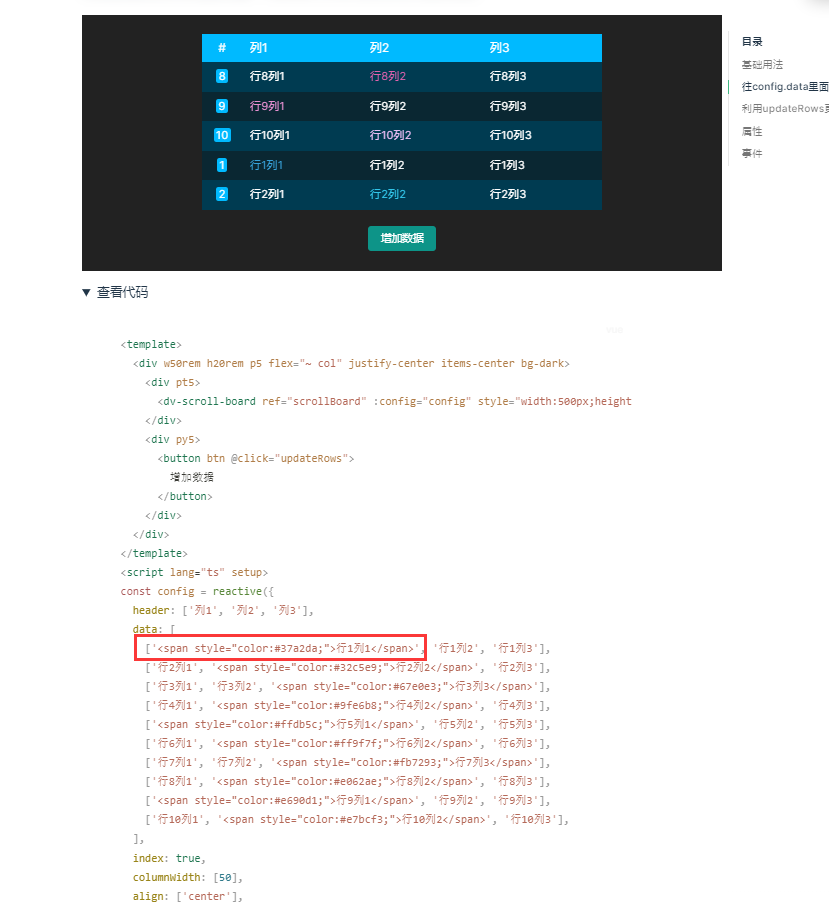The height and width of the screenshot is (904, 829).
Task: Click the index badge numbered 1
Action: point(221,164)
